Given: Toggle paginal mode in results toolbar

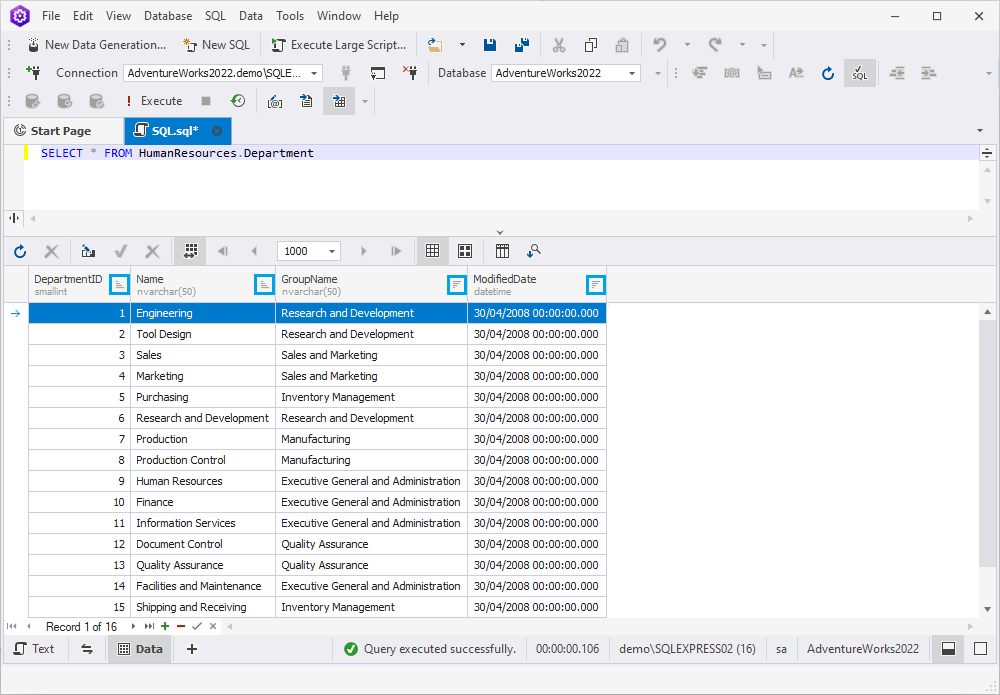Looking at the screenshot, I should (x=190, y=251).
